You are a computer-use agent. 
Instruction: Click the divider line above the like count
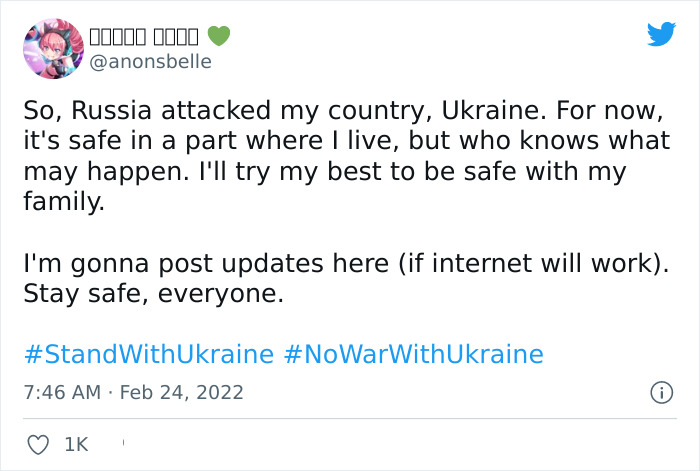349,419
